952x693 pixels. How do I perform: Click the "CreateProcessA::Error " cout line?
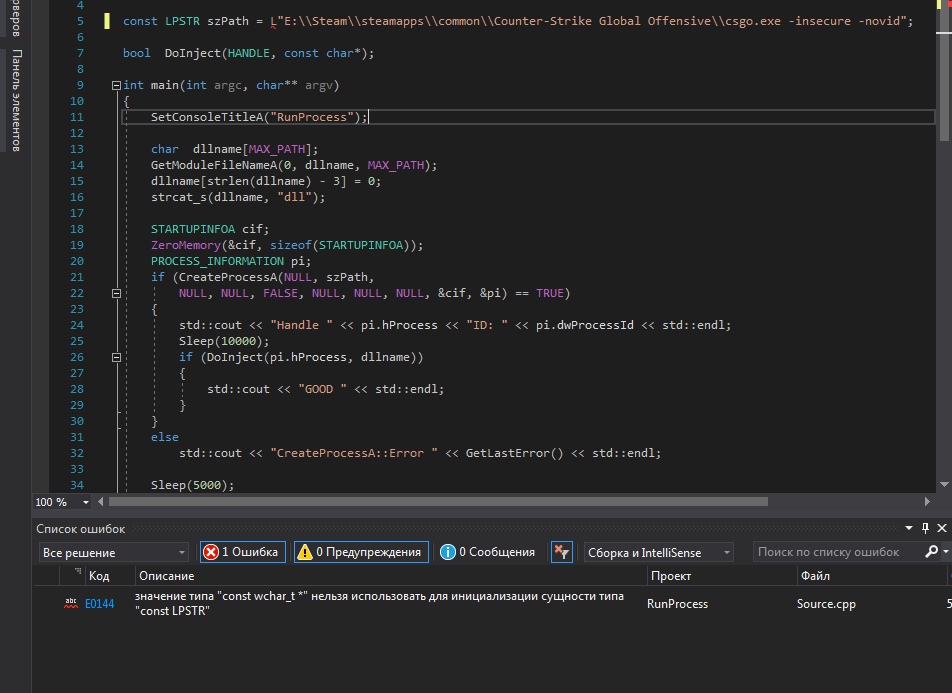pyautogui.click(x=420, y=453)
